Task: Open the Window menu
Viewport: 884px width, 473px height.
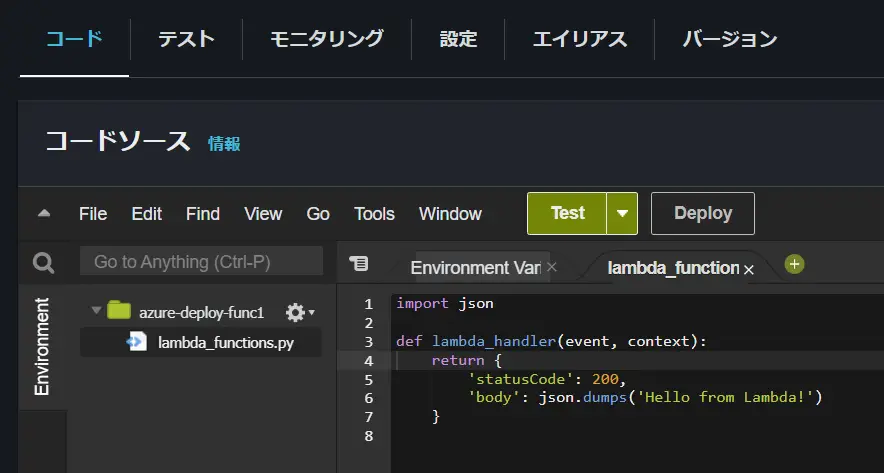Action: click(450, 214)
